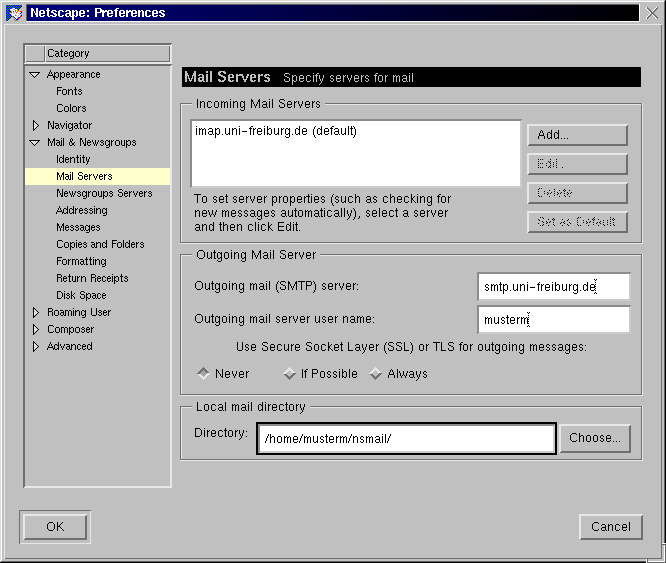Image resolution: width=666 pixels, height=563 pixels.
Task: Open Return Receipts preferences
Action: point(92,278)
